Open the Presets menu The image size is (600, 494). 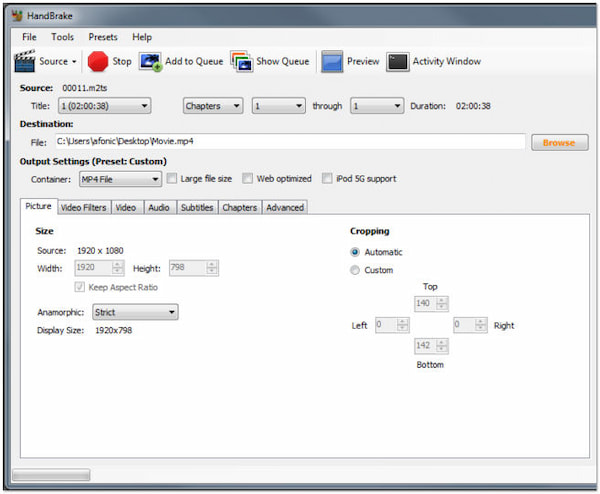pos(103,37)
